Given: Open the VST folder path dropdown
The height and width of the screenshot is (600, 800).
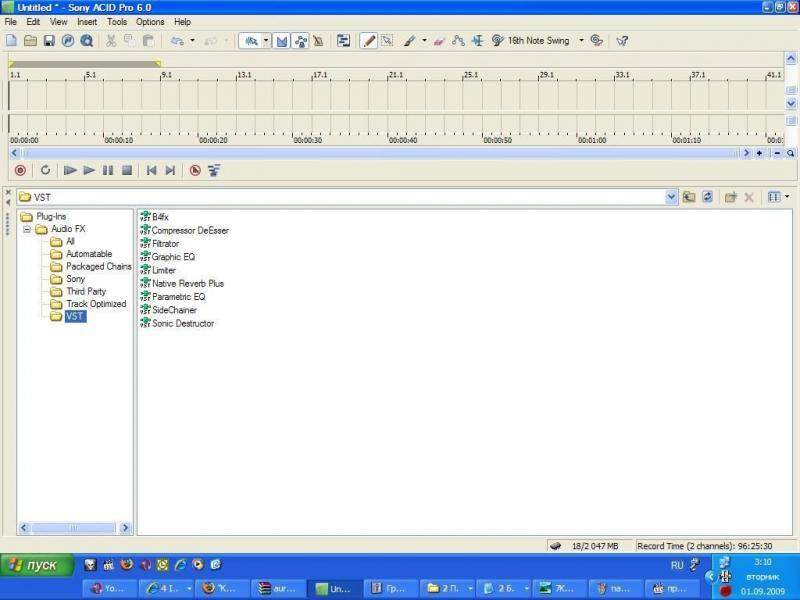Looking at the screenshot, I should (671, 197).
